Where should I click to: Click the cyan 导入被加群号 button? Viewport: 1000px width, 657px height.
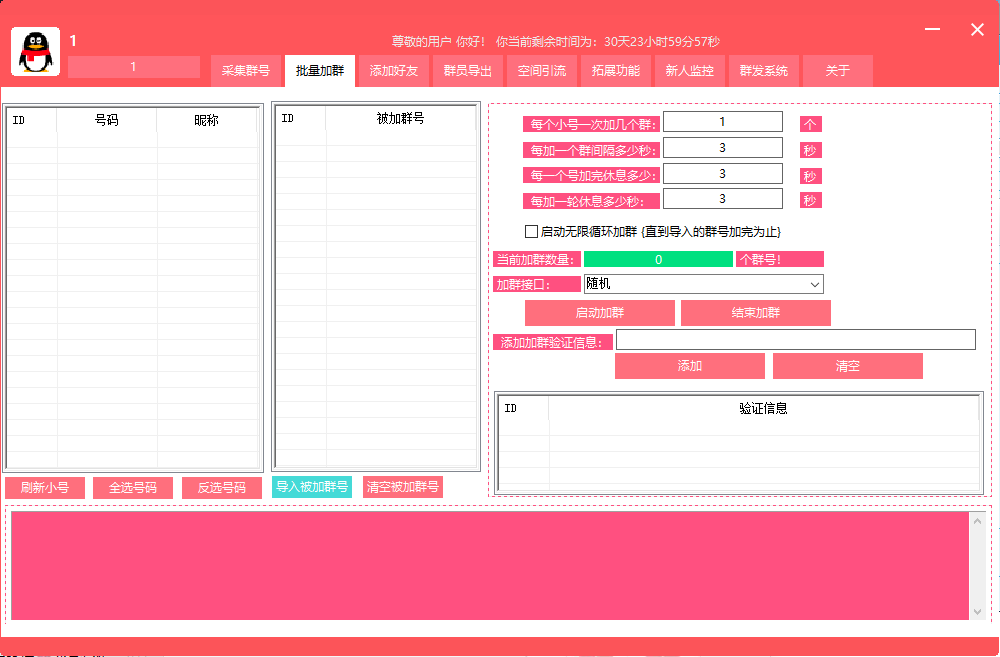coord(312,487)
